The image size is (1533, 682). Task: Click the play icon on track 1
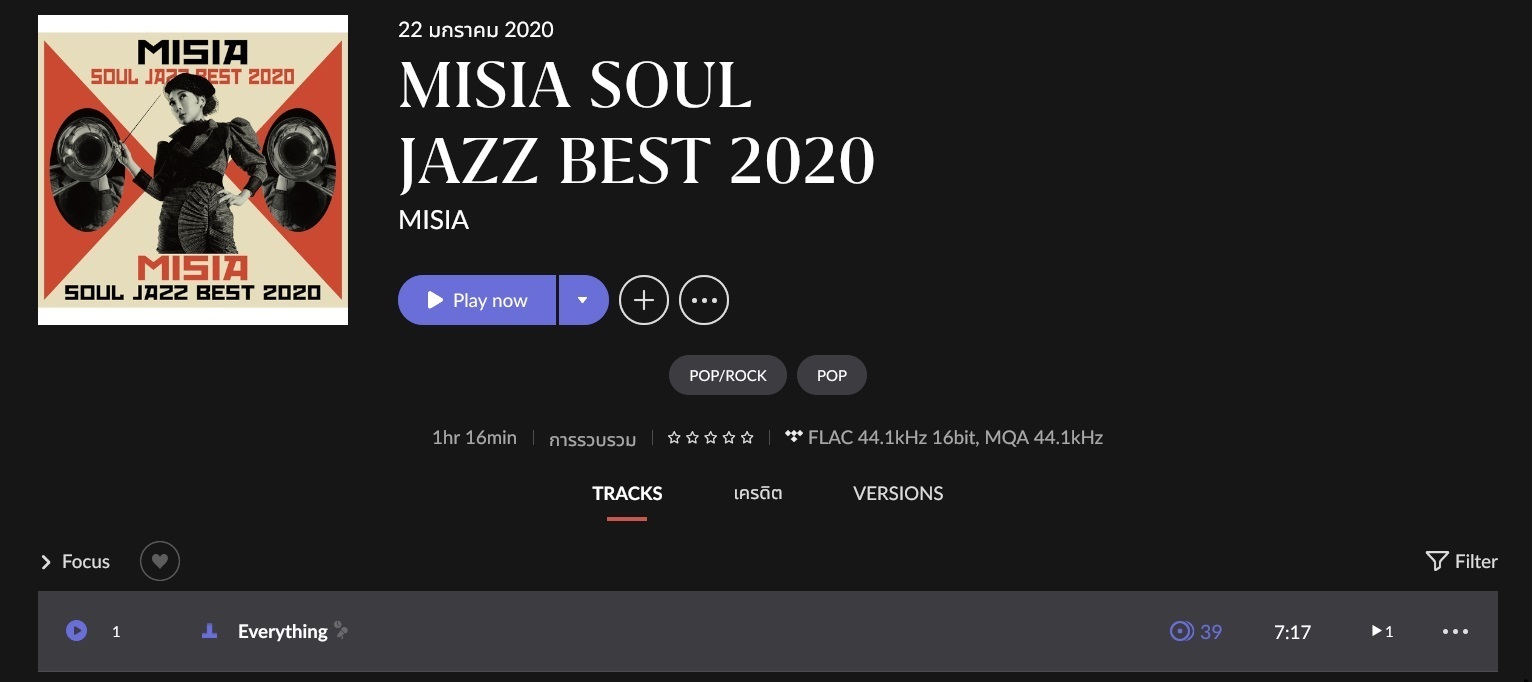coord(76,631)
